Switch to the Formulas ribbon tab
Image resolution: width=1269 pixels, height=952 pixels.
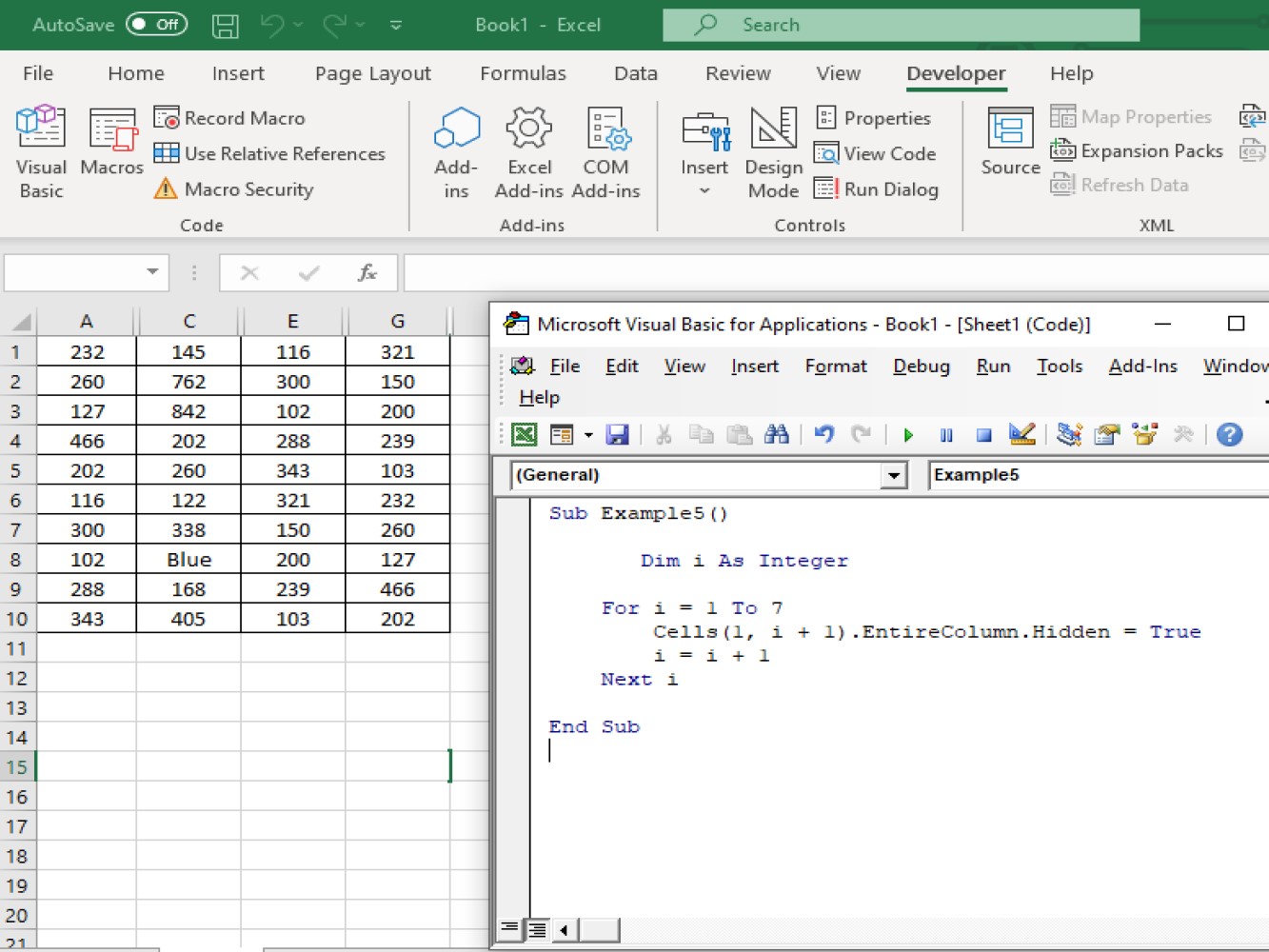pyautogui.click(x=523, y=73)
